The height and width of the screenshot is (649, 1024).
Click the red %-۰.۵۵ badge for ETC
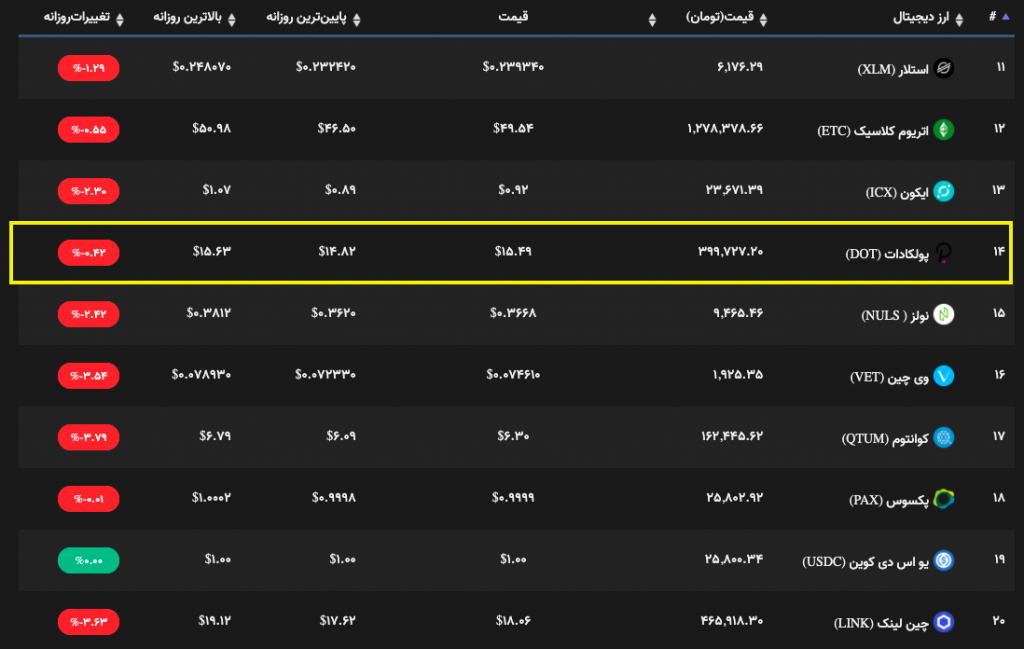click(88, 129)
